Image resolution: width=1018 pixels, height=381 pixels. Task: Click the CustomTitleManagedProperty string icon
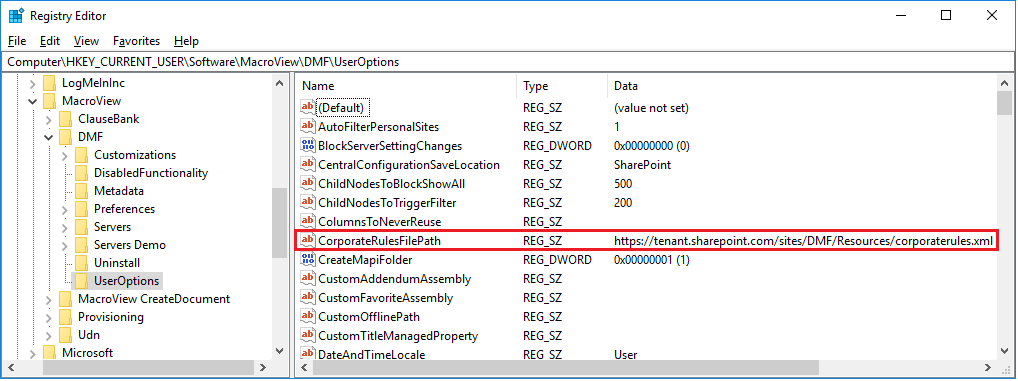[x=307, y=336]
